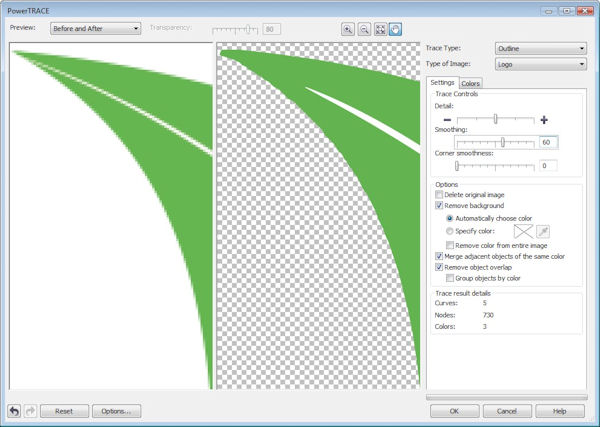Open the Preview mode dropdown
Viewport: 600px width, 427px height.
click(95, 29)
